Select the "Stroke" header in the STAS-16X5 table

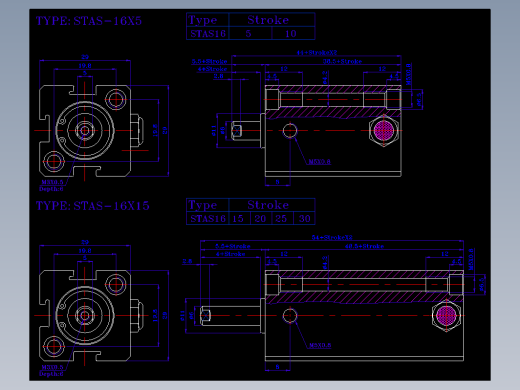coord(268,20)
